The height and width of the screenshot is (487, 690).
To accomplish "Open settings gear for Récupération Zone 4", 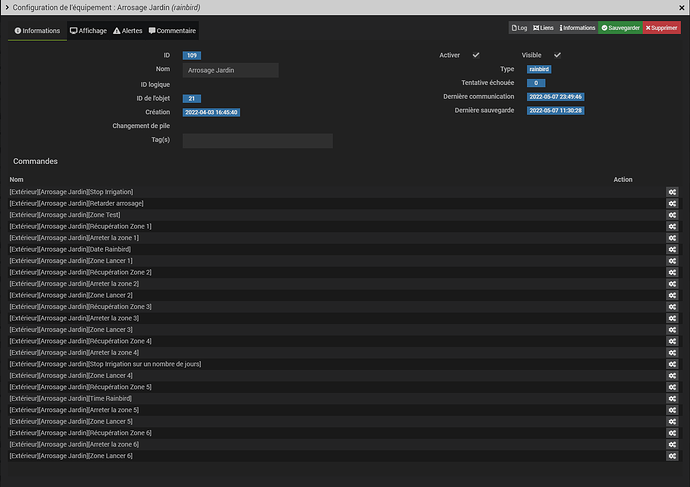I will 672,341.
